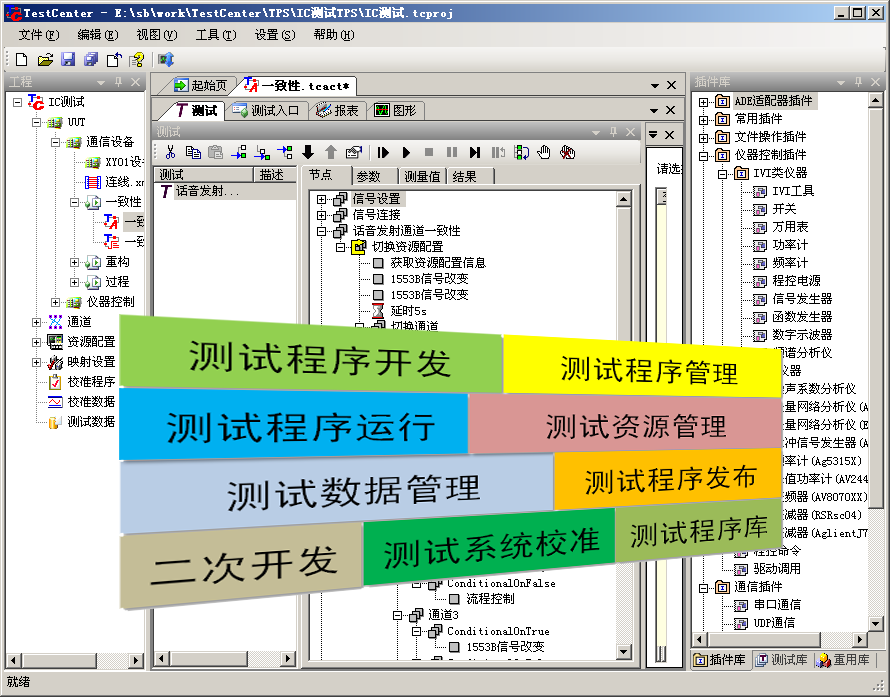Expand the 信号设置 tree node
The height and width of the screenshot is (697, 890).
coord(322,199)
